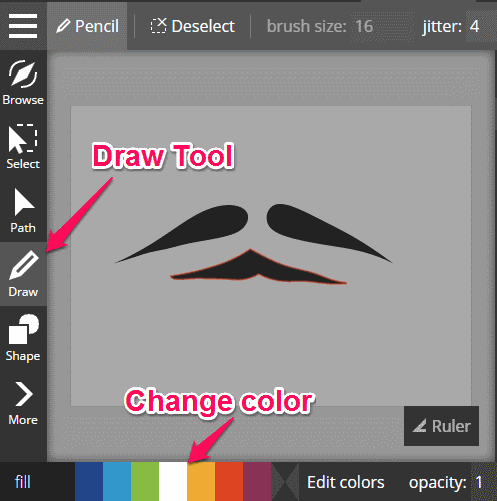Pick the maroon fill swatch

coord(257,481)
